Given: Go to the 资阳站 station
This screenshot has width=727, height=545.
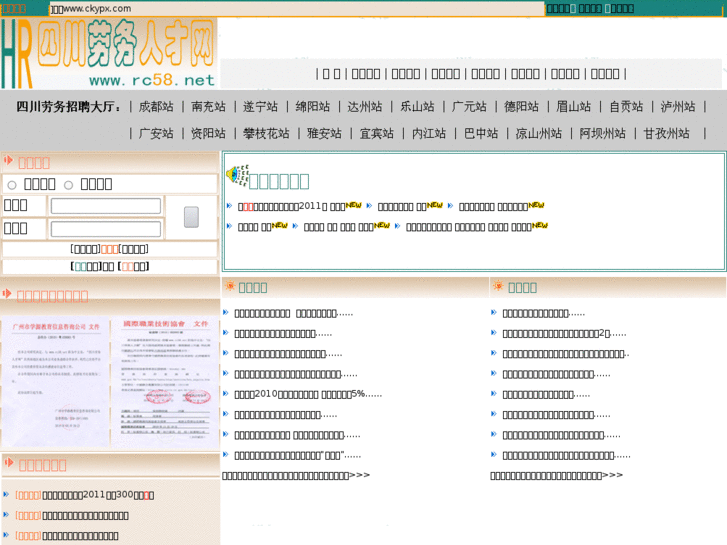Looking at the screenshot, I should click(x=208, y=134).
